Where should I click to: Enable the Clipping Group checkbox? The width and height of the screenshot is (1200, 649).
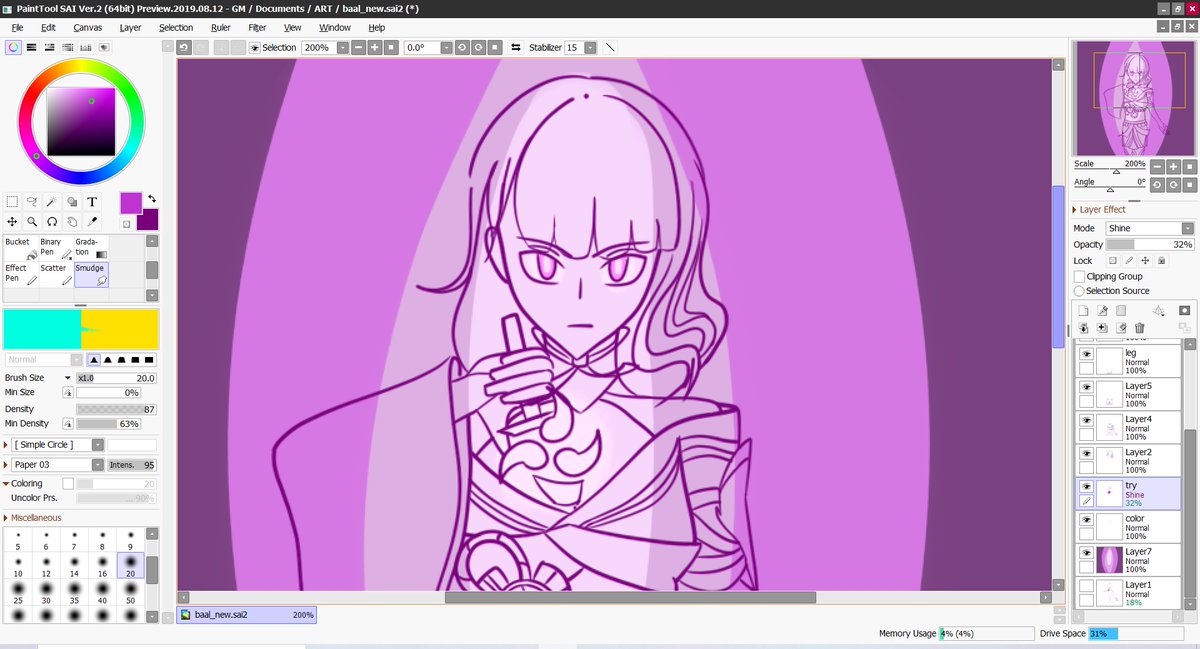pos(1079,276)
